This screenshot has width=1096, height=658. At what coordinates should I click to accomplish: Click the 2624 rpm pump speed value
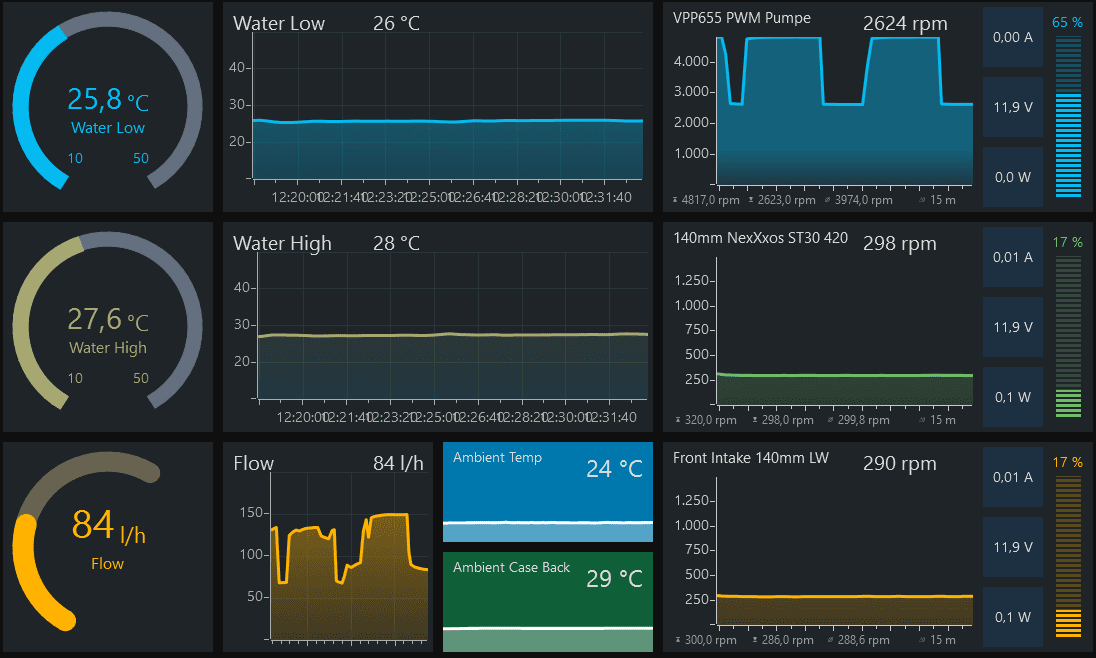point(905,23)
